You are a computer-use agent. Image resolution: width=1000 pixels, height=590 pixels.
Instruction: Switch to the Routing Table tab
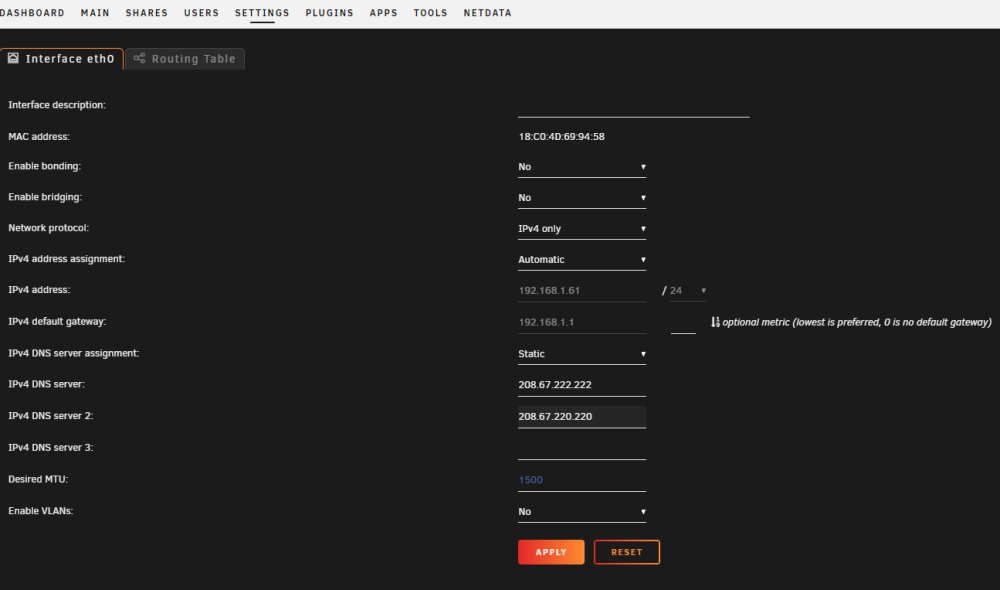tap(185, 59)
